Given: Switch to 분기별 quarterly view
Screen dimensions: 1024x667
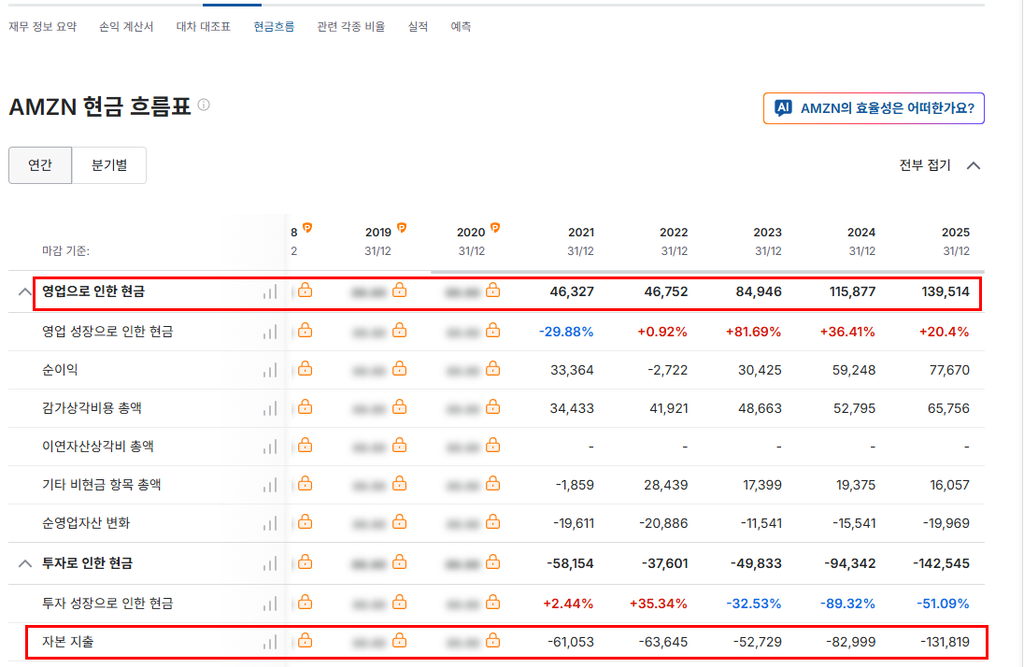Looking at the screenshot, I should [109, 165].
